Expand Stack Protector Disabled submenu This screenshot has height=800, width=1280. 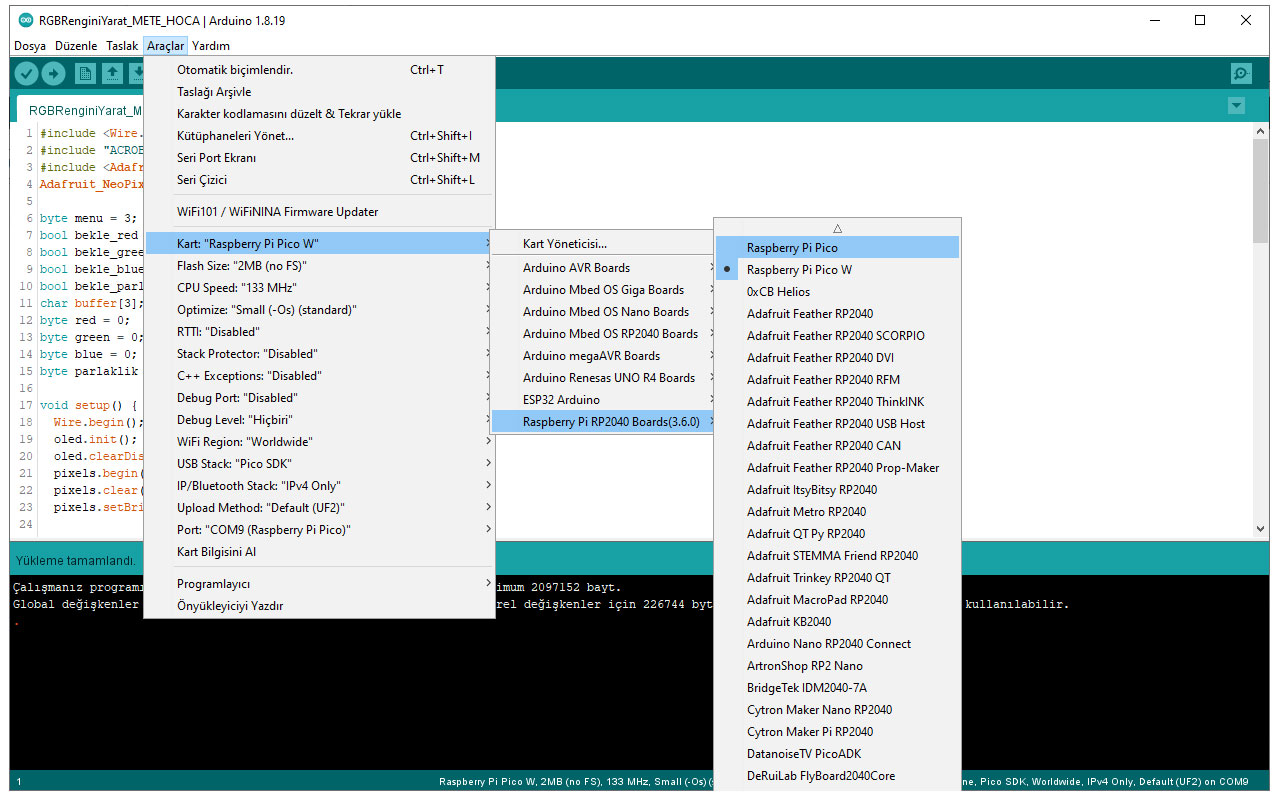[x=319, y=354]
